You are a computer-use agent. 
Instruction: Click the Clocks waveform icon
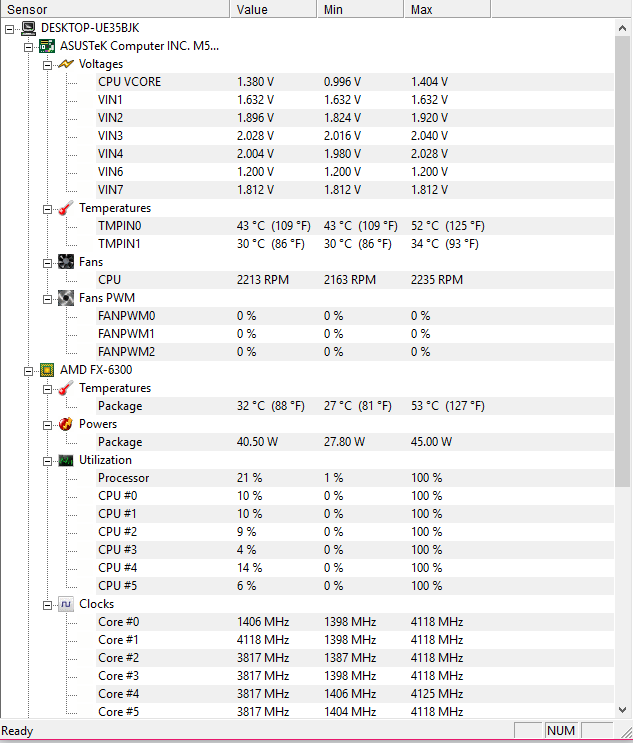(66, 604)
